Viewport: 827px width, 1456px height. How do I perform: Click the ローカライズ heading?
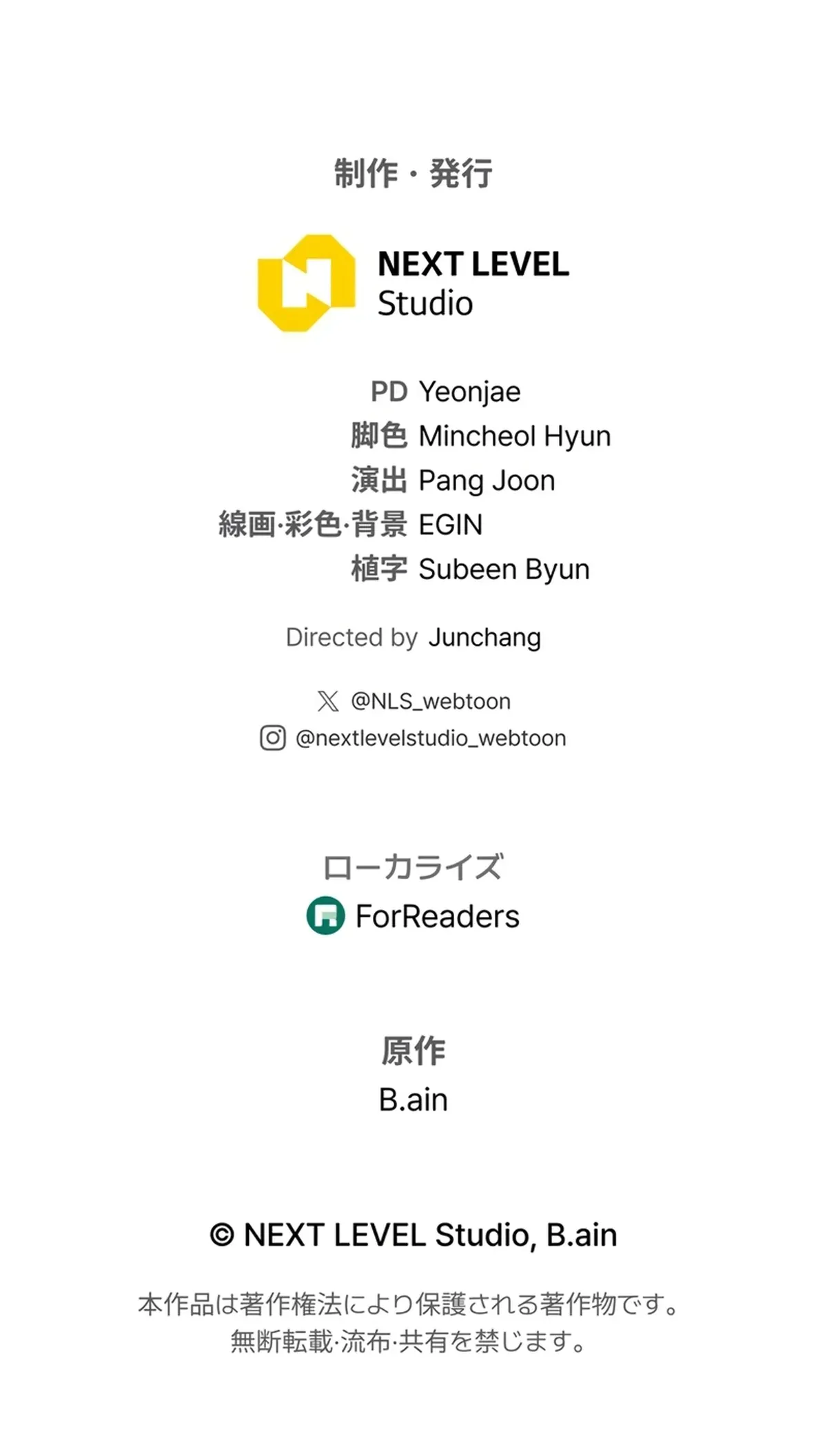pos(413,867)
